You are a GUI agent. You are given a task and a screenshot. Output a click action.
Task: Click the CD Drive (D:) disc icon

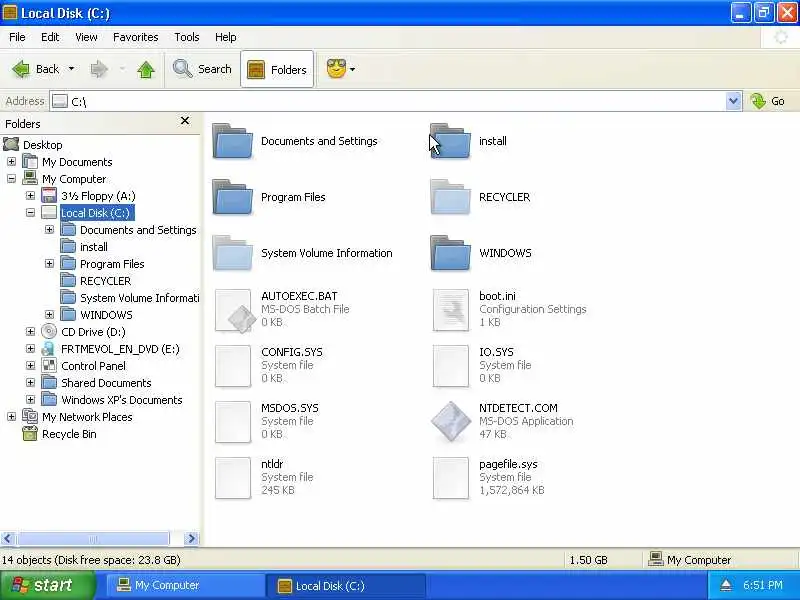tap(49, 332)
